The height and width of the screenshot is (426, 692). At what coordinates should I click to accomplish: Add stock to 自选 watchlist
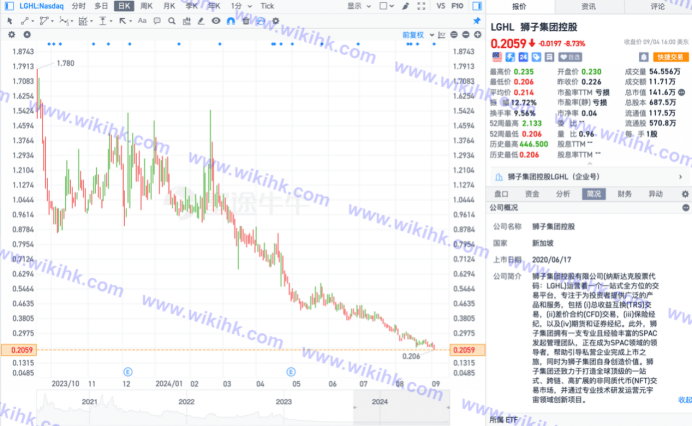pyautogui.click(x=570, y=57)
